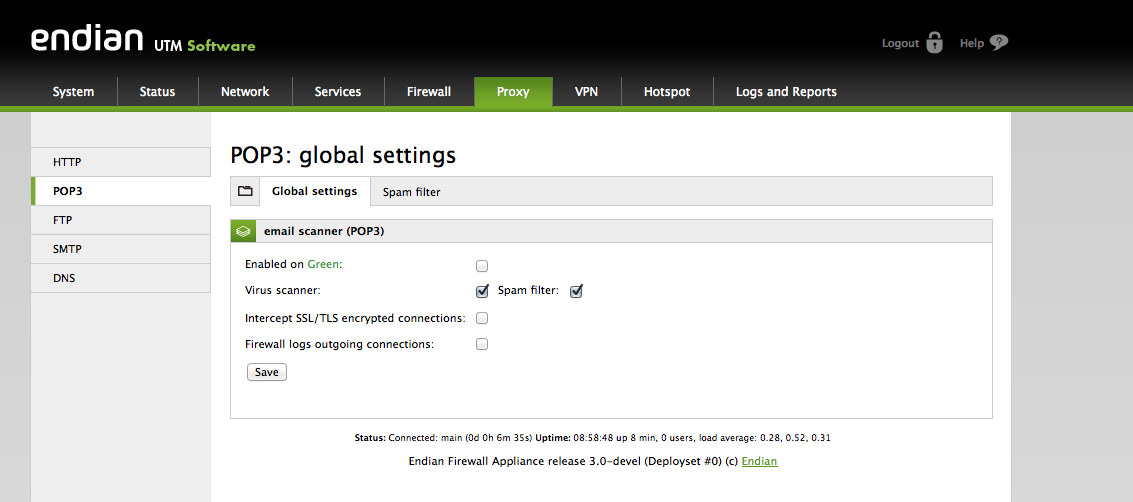Enable POP3 scanner on Green checkbox
Image resolution: width=1133 pixels, height=502 pixels.
point(482,266)
